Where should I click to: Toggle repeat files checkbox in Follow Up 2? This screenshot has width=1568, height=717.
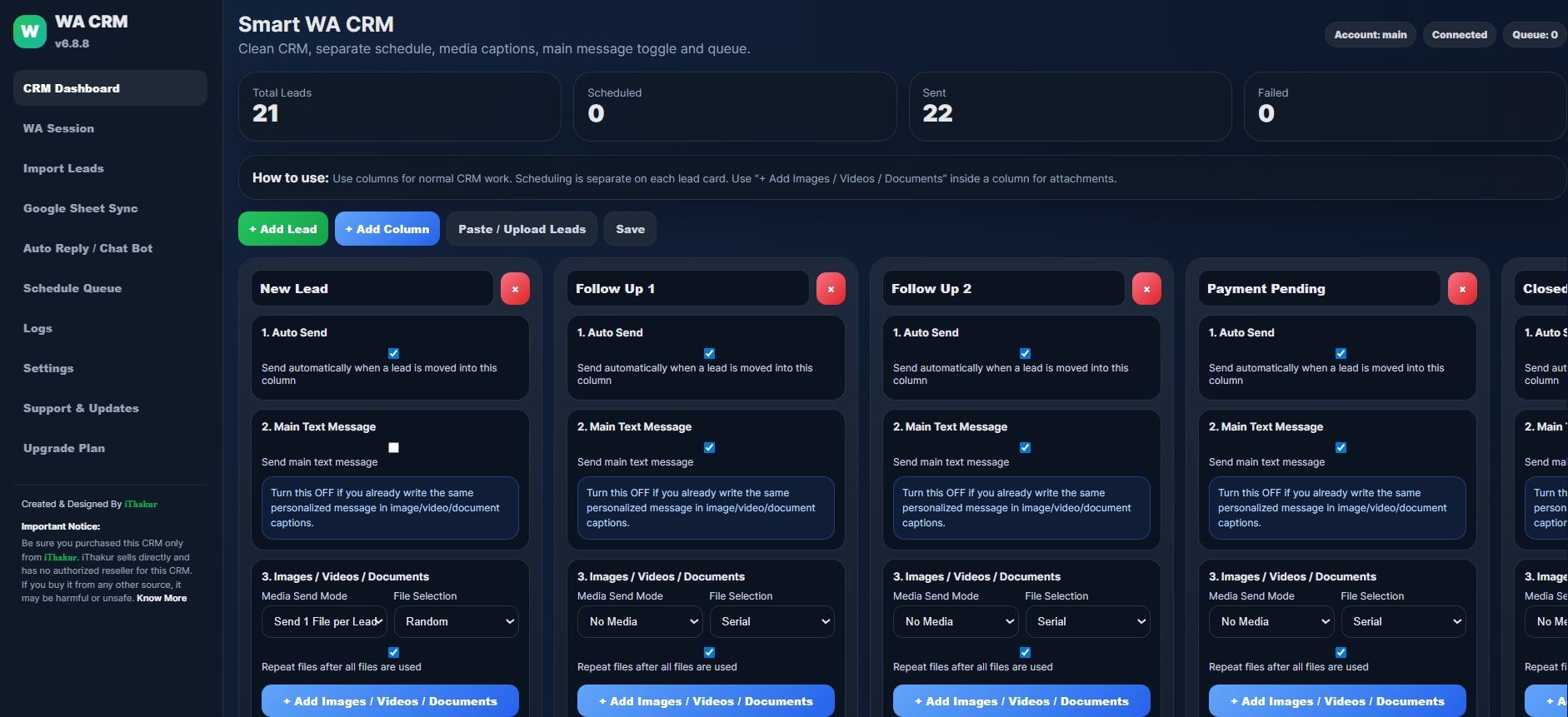click(x=1026, y=652)
